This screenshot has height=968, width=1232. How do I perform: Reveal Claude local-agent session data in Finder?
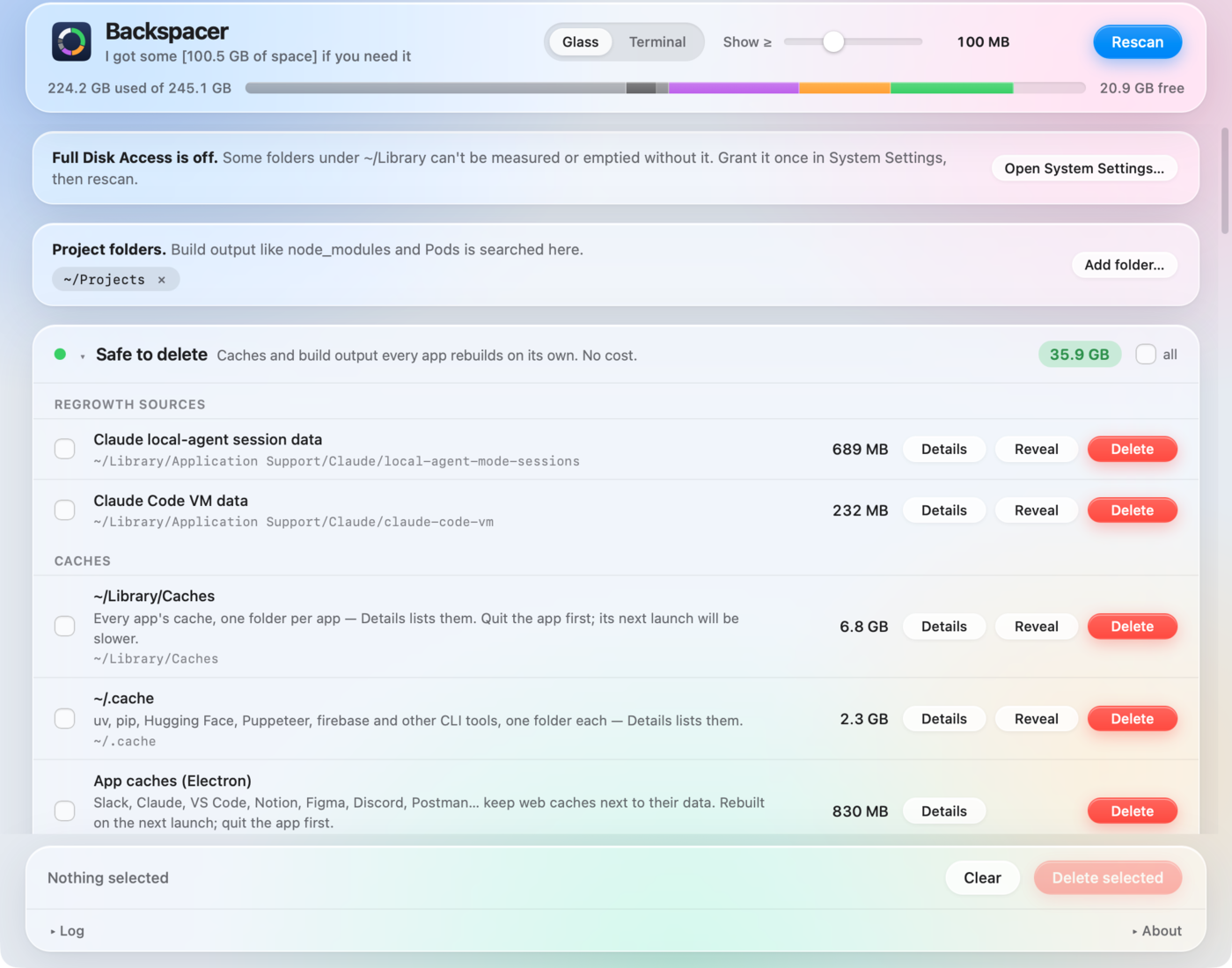[x=1037, y=449]
